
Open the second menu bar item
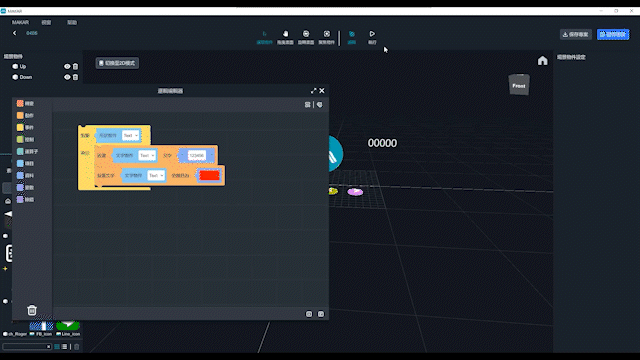(46, 22)
